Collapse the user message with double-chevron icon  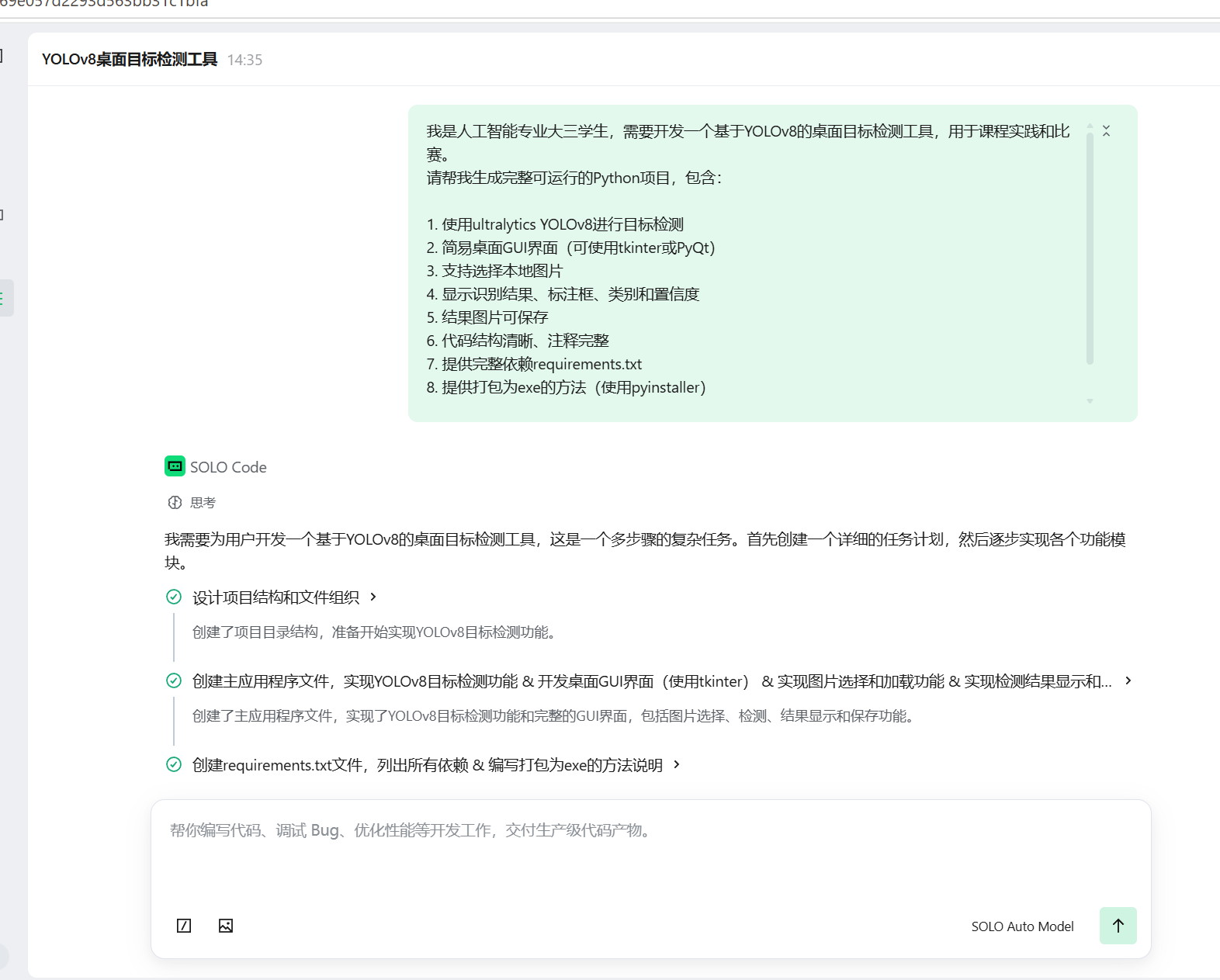coord(1106,131)
